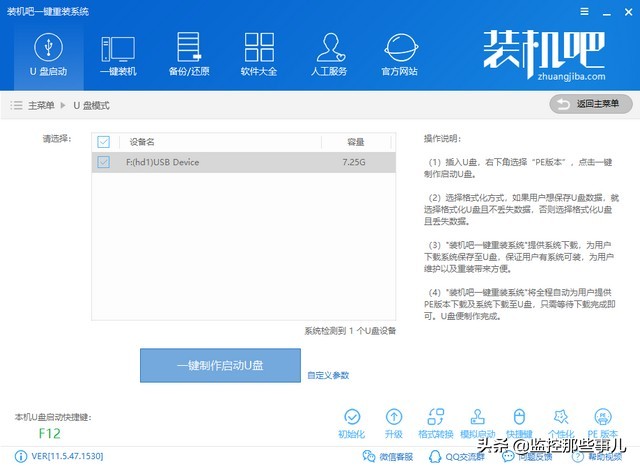640x467 pixels.
Task: Click U盘模式 in the breadcrumb
Action: click(91, 106)
